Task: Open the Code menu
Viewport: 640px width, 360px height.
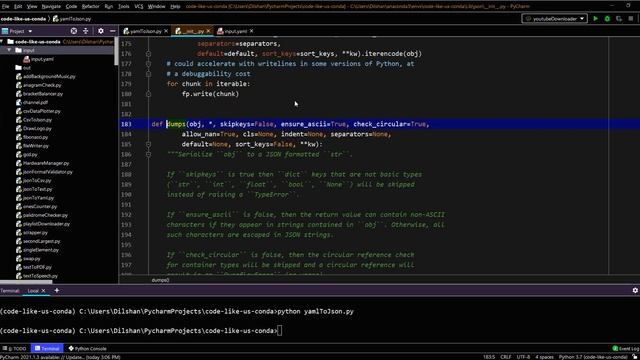Action: coord(71,7)
